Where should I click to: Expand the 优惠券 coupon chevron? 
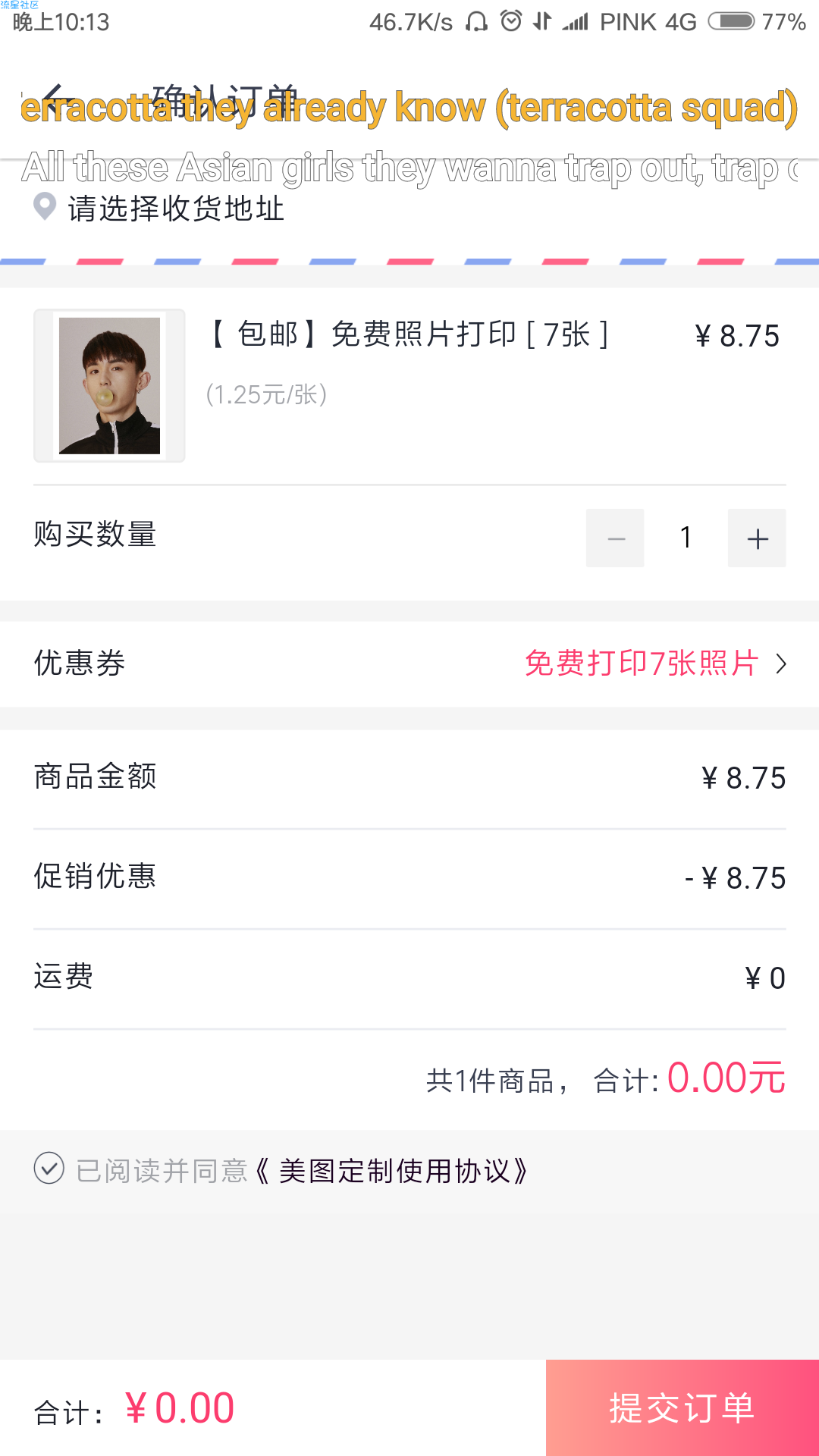click(x=781, y=664)
